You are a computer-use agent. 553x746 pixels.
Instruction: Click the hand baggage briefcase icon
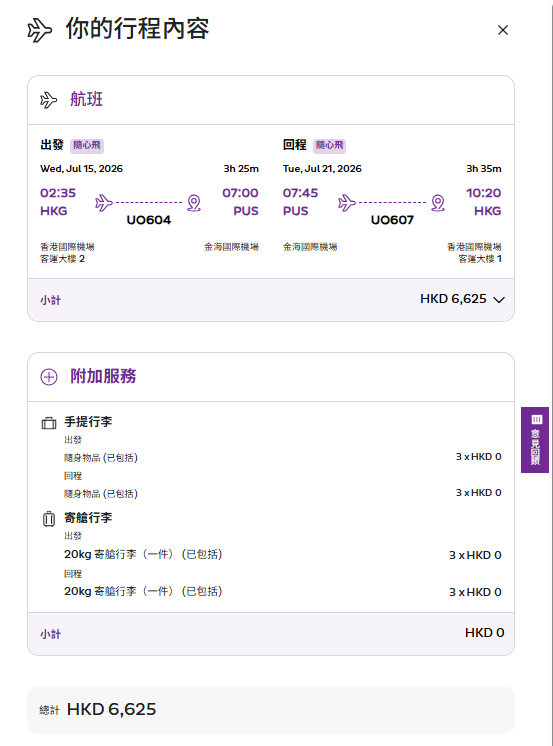pyautogui.click(x=49, y=423)
